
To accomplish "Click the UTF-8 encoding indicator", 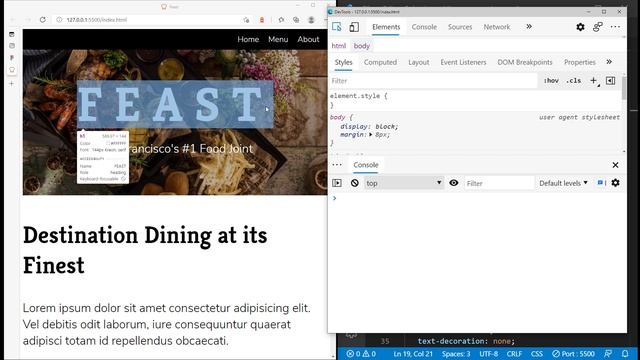I will click(x=489, y=354).
